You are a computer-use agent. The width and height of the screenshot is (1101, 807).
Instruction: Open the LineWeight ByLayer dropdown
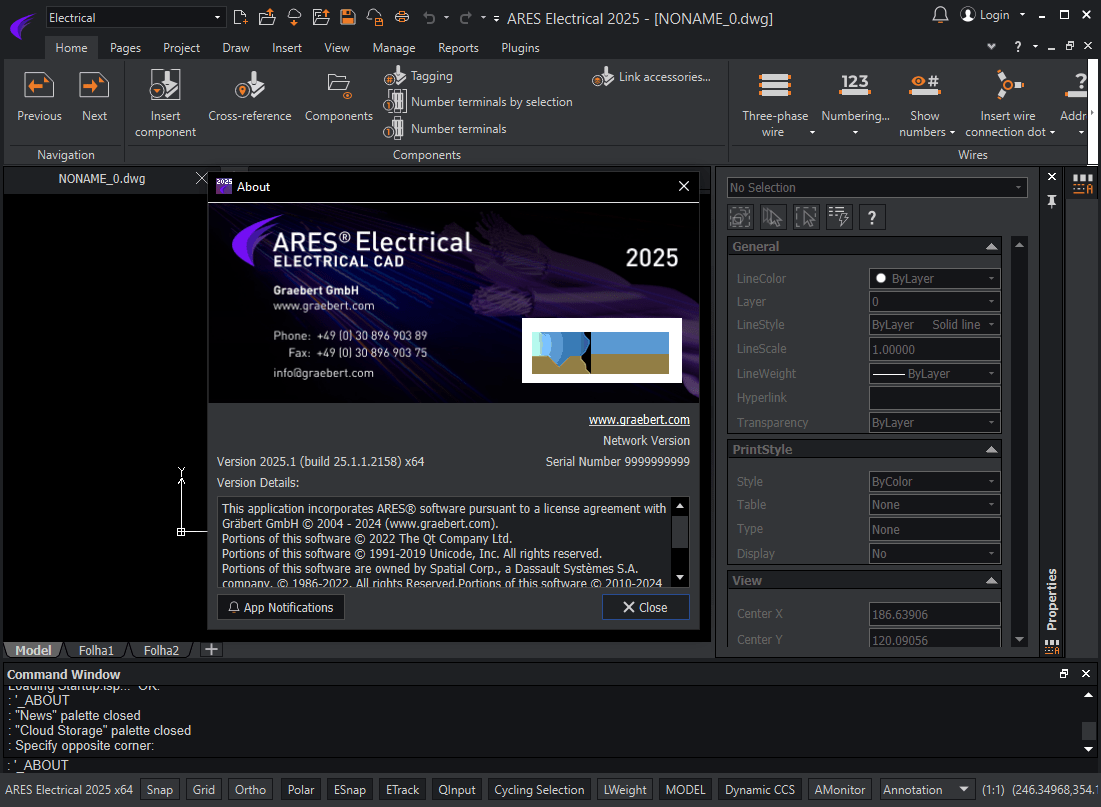click(x=935, y=374)
